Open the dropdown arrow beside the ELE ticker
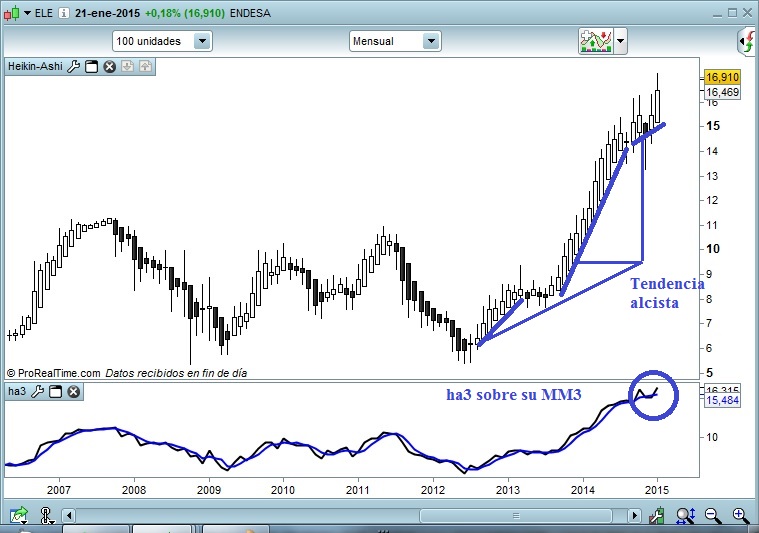This screenshot has height=533, width=759. click(x=28, y=13)
